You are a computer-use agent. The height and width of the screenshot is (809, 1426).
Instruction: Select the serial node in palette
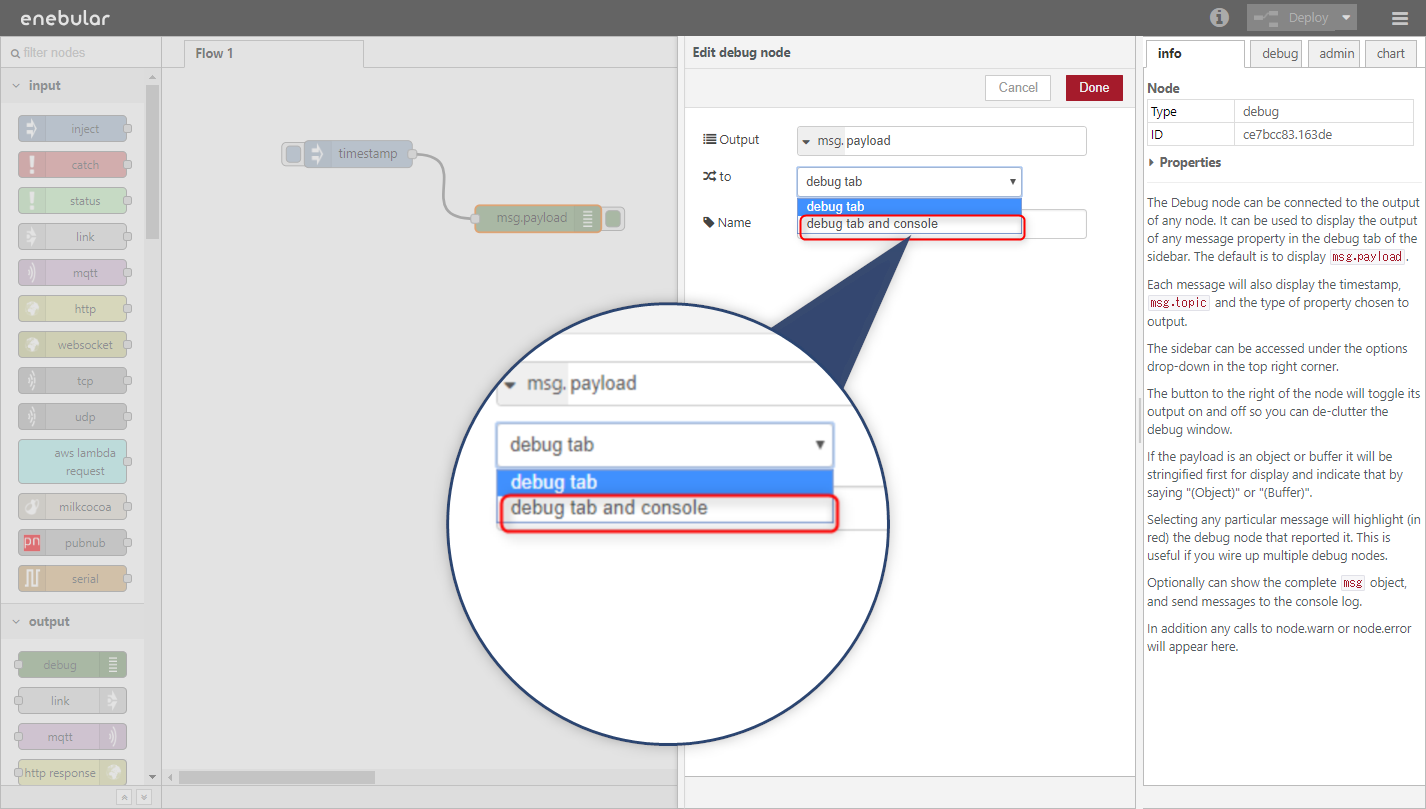73,579
